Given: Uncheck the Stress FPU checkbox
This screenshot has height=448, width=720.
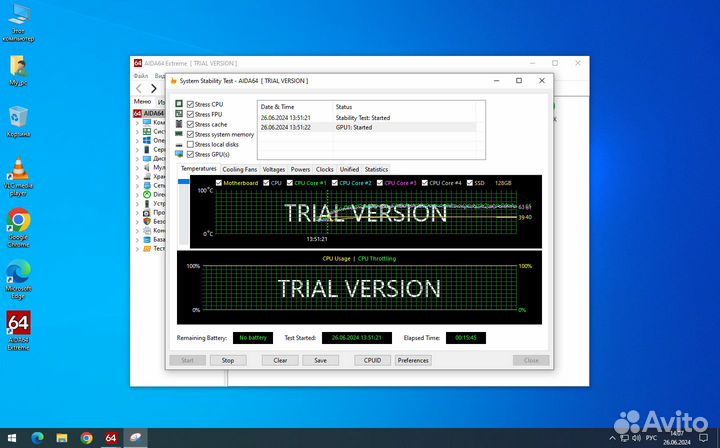Looking at the screenshot, I should tap(190, 115).
